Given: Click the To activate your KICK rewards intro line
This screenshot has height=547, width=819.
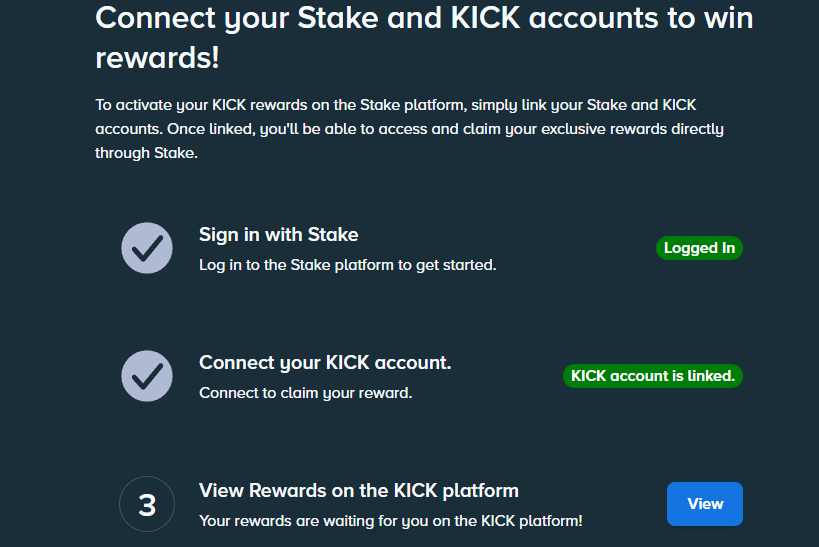Looking at the screenshot, I should coord(395,105).
